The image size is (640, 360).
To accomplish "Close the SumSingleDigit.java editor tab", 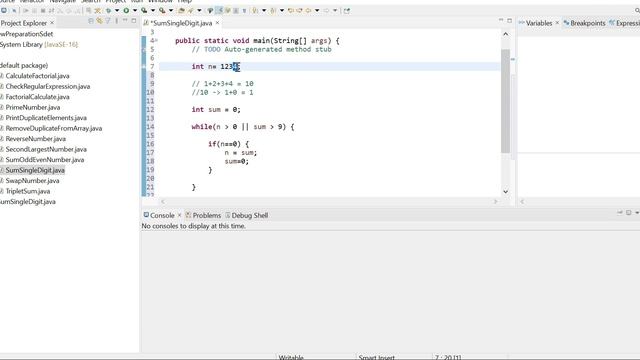I will pos(218,23).
